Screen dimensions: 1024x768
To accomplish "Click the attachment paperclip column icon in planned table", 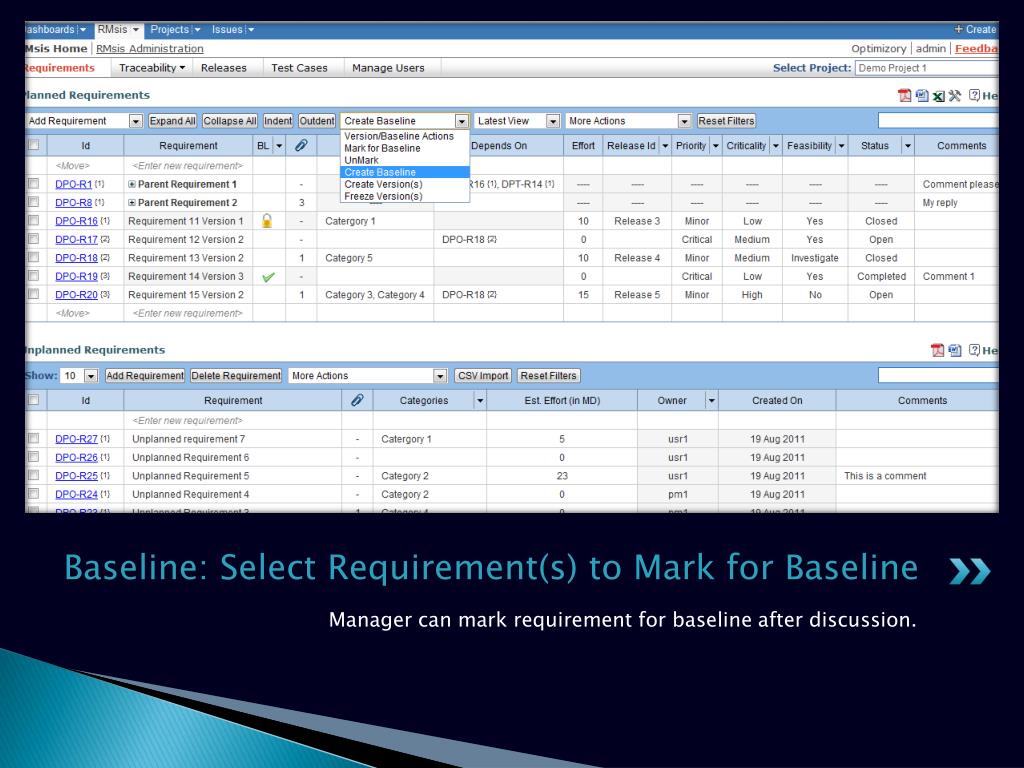I will point(301,146).
